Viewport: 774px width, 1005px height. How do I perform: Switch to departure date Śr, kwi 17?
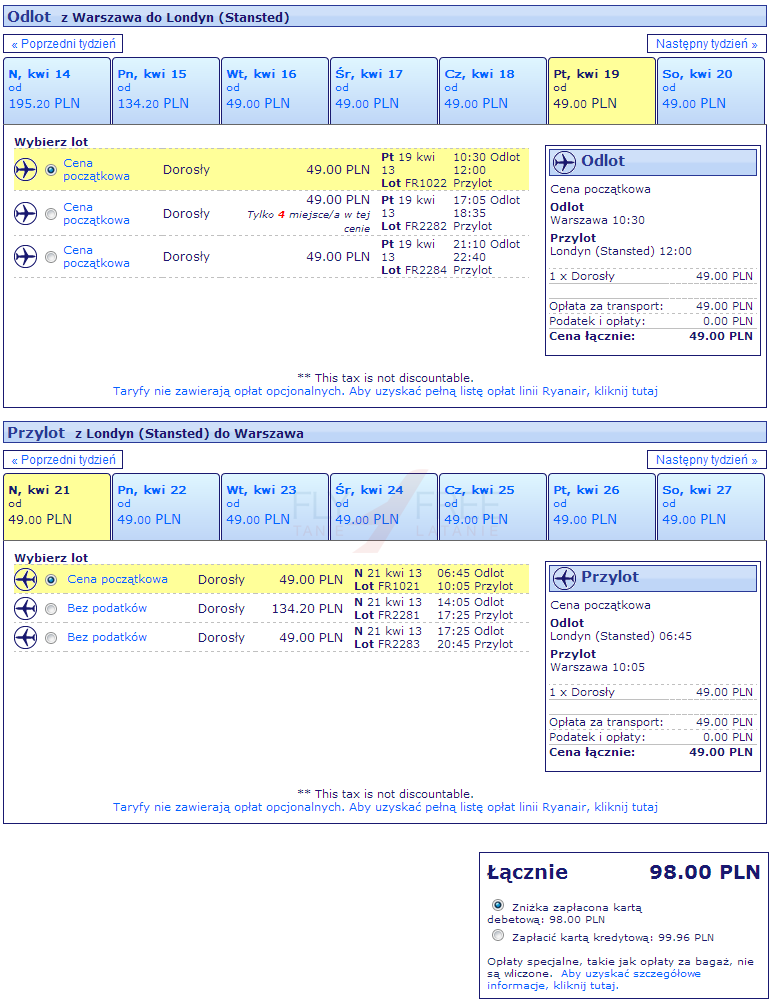point(384,90)
